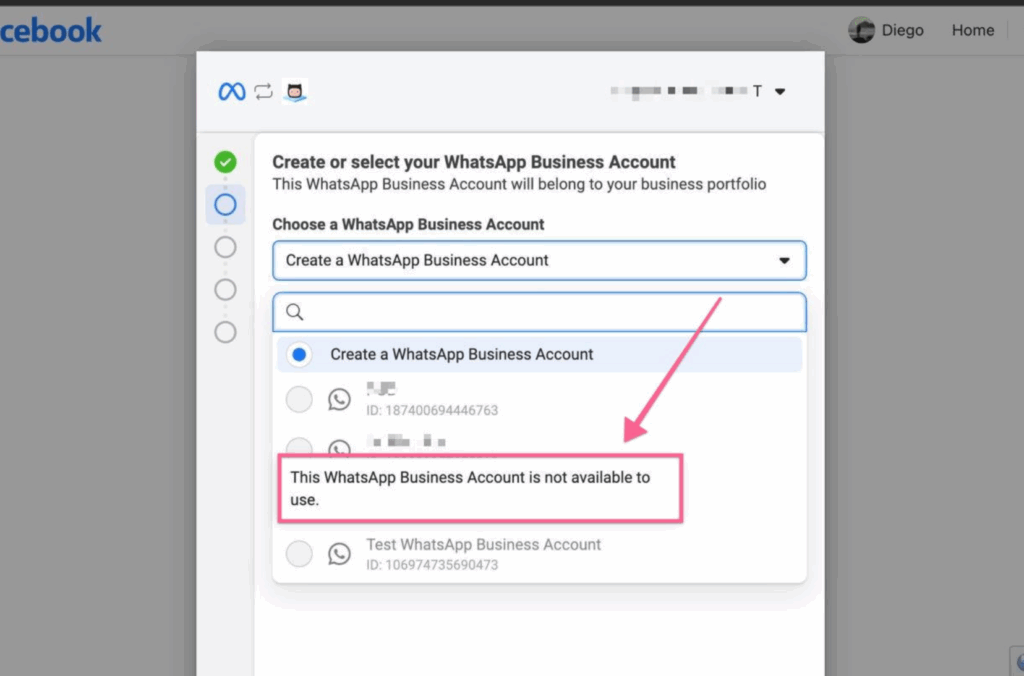Click the green completed step checkmark
Viewport: 1024px width, 676px height.
click(x=226, y=162)
